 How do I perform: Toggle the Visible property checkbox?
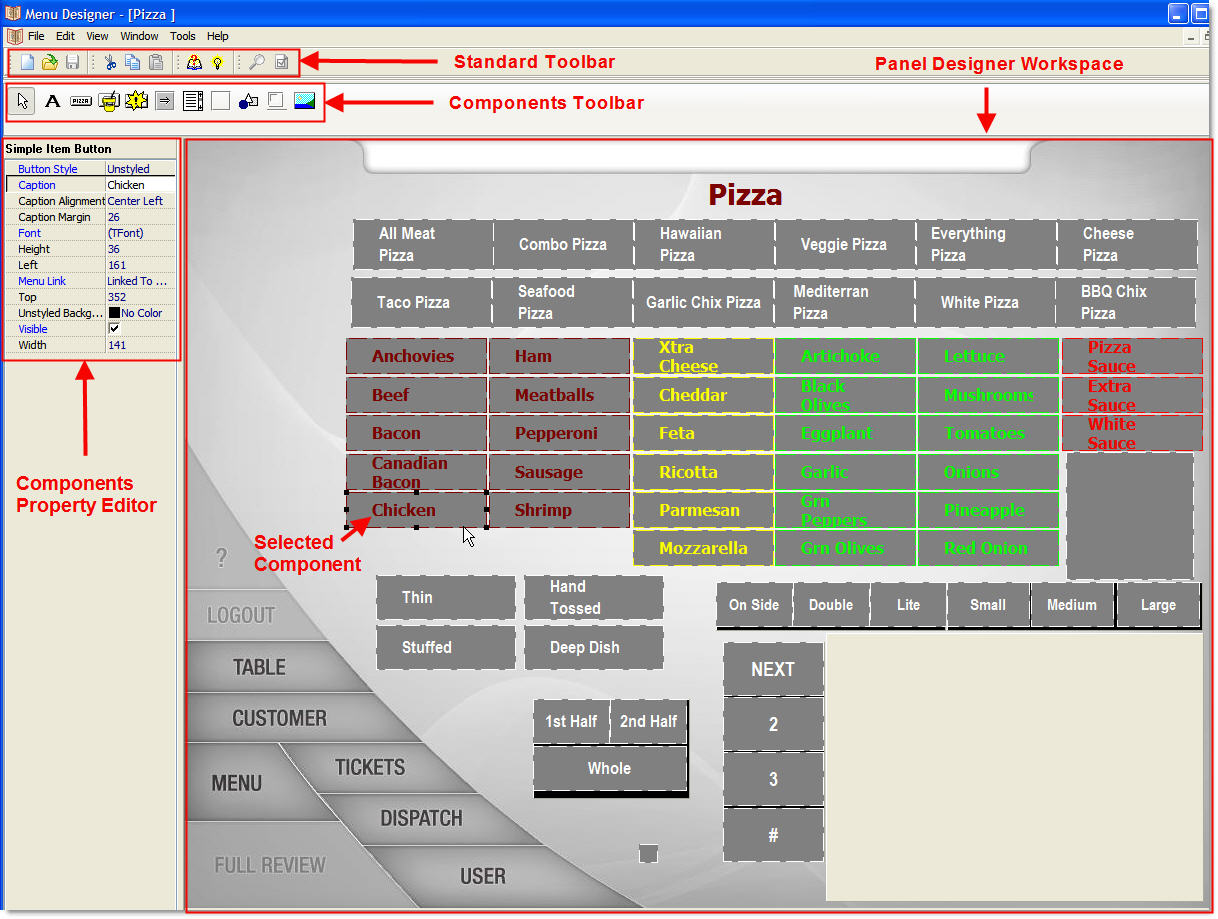pos(114,329)
